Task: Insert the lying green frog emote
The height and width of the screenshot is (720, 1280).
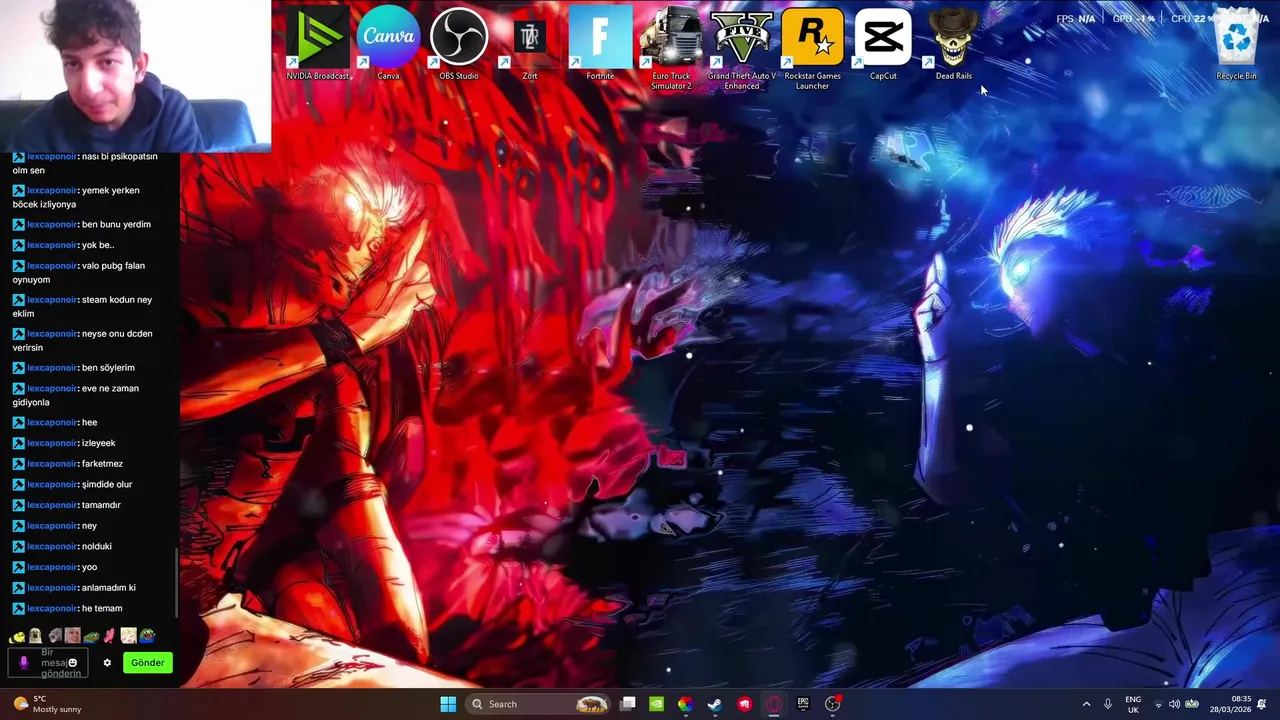Action: click(x=91, y=636)
